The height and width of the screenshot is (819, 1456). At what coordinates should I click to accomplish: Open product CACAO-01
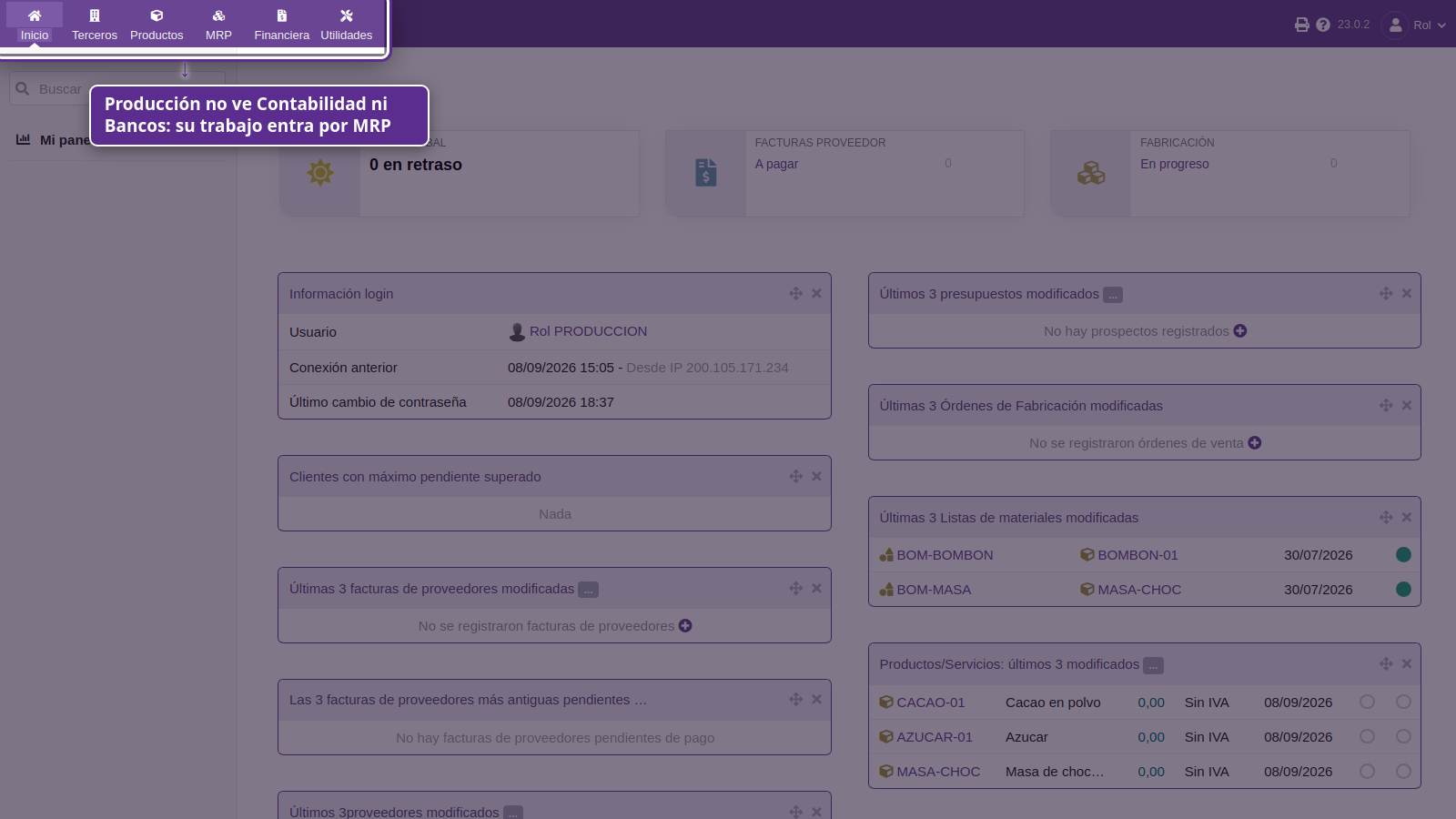(922, 703)
